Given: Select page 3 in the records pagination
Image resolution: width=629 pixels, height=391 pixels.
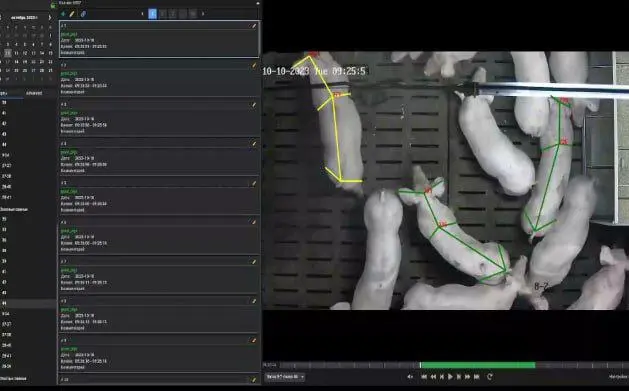Looking at the screenshot, I should [x=172, y=14].
